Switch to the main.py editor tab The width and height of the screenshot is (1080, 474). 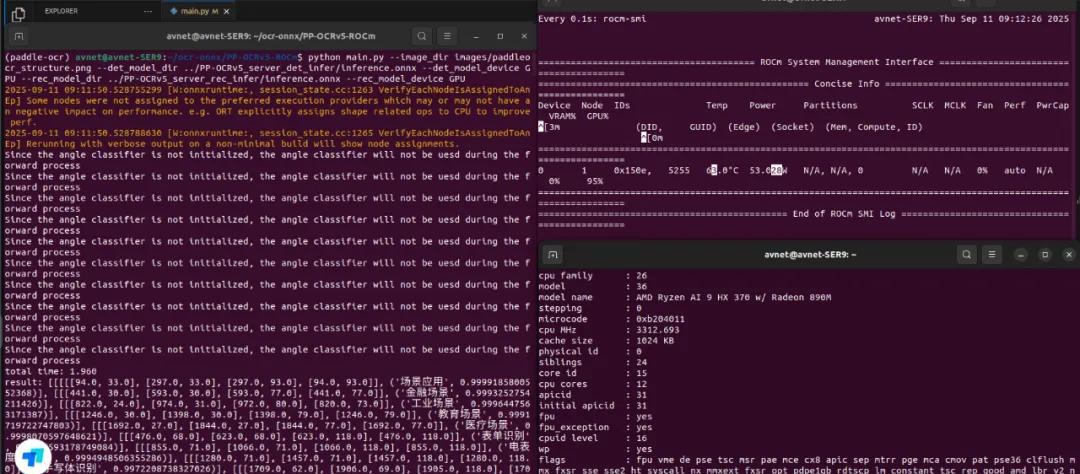tap(199, 12)
